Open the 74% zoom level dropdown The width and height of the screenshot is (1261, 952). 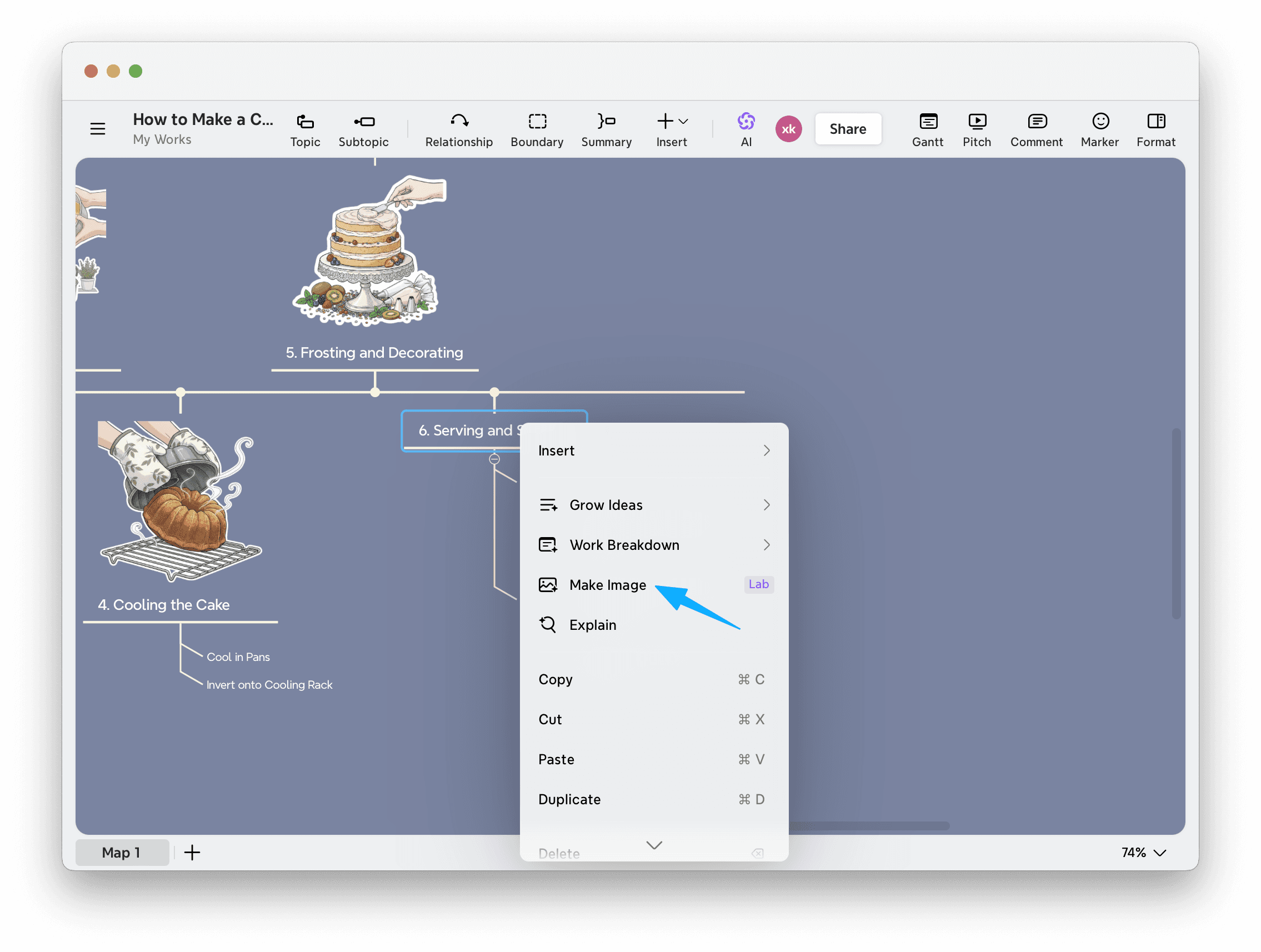pyautogui.click(x=1144, y=852)
